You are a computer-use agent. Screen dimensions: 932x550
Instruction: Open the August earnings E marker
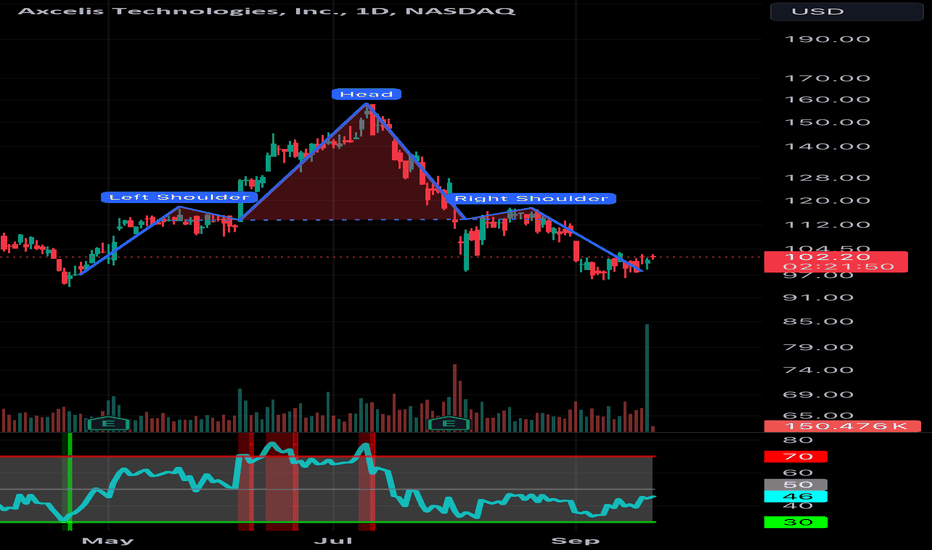tap(449, 423)
